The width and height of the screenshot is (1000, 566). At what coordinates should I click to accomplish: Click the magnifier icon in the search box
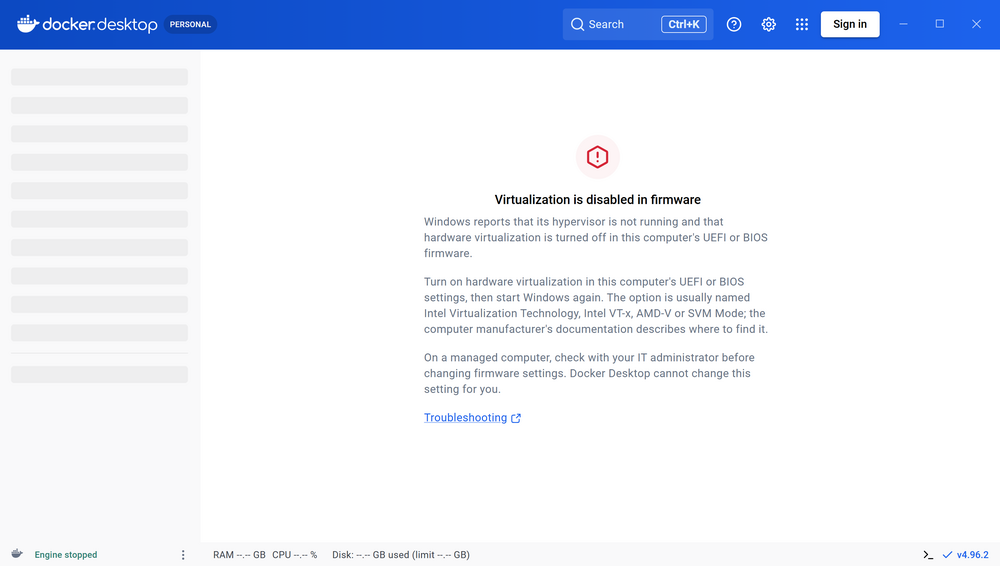577,24
